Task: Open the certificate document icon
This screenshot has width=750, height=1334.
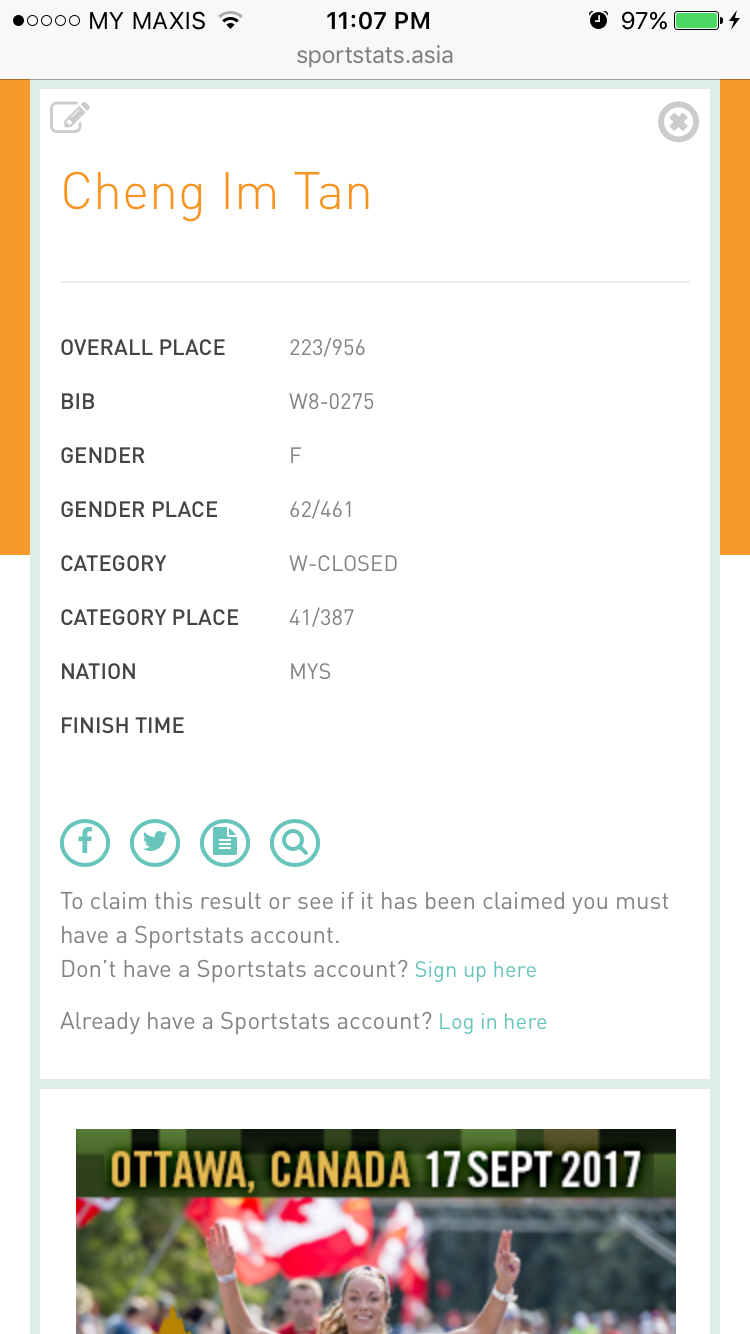Action: [225, 843]
